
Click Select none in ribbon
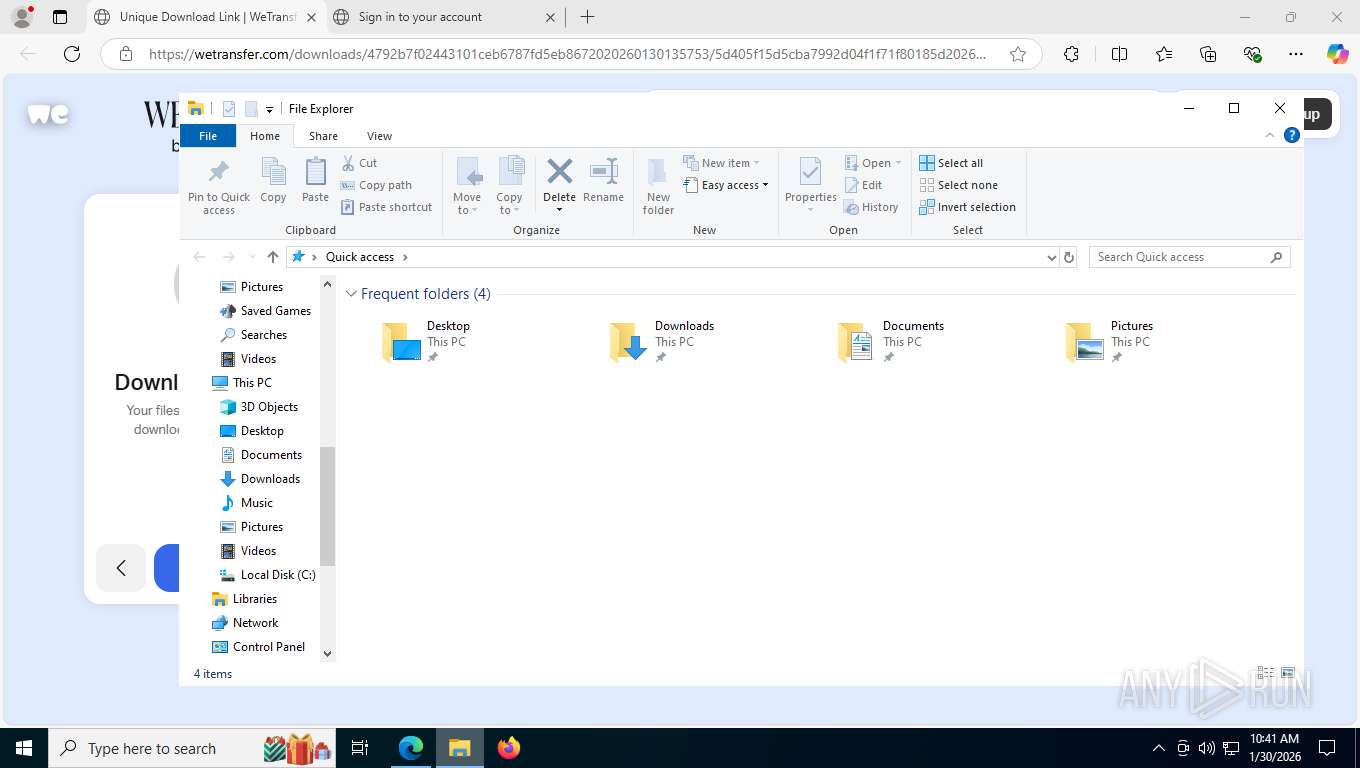tap(958, 185)
